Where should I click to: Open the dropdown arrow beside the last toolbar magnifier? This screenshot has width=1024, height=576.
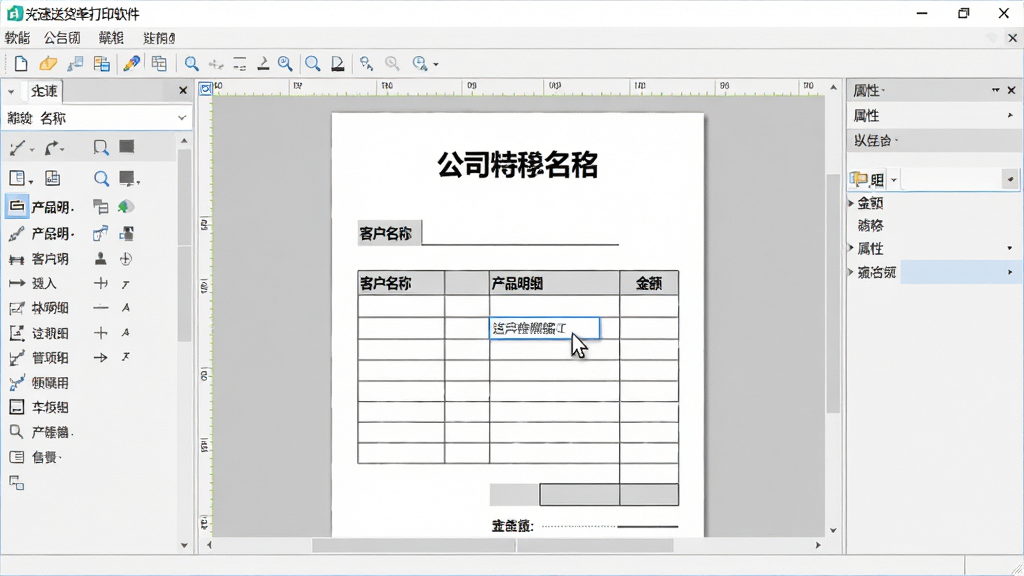436,65
